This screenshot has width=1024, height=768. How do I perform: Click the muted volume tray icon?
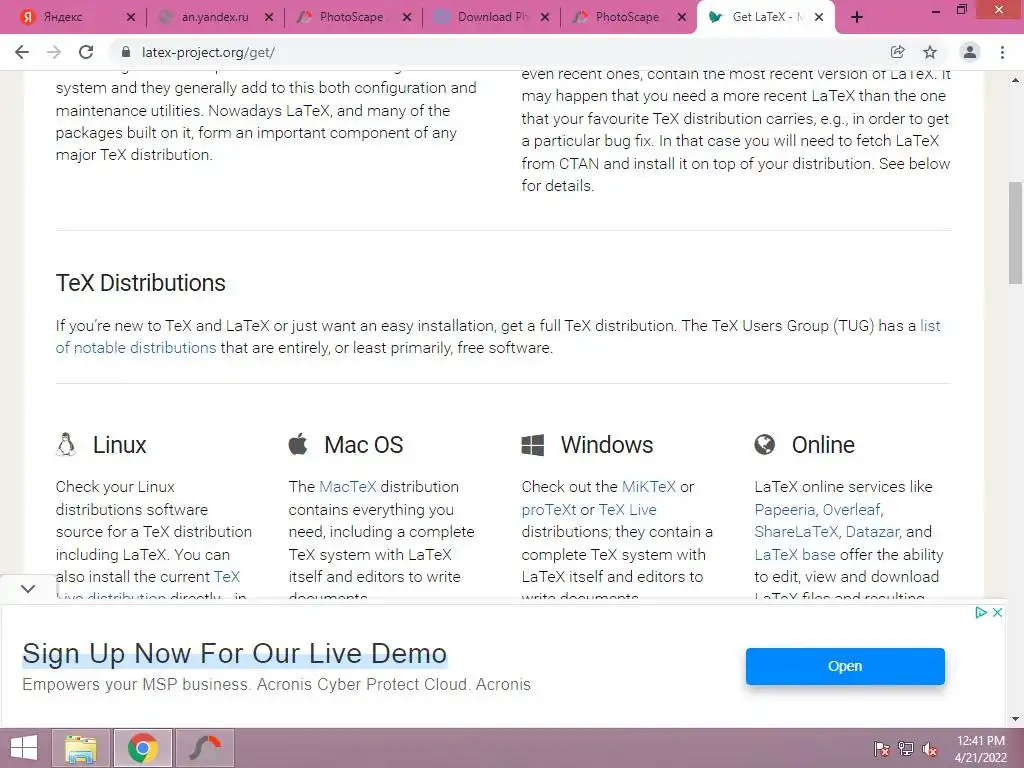pyautogui.click(x=930, y=749)
